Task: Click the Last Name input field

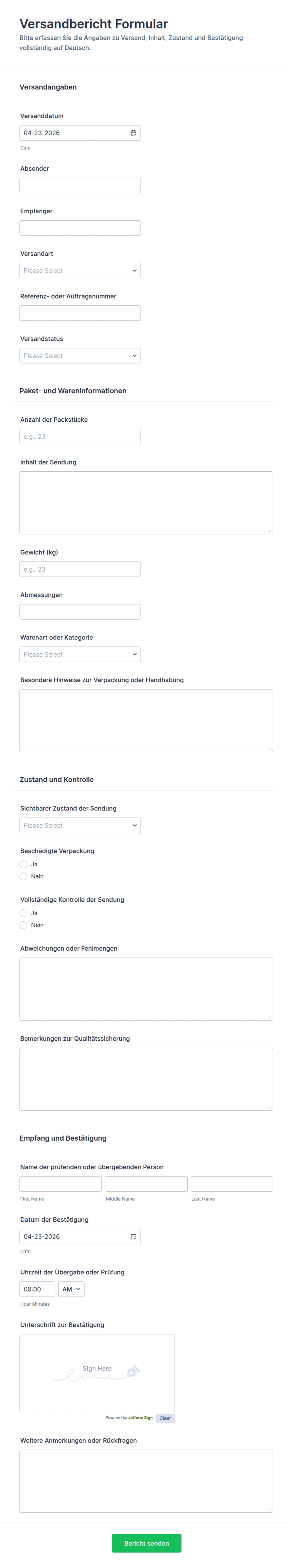Action: point(232,1184)
